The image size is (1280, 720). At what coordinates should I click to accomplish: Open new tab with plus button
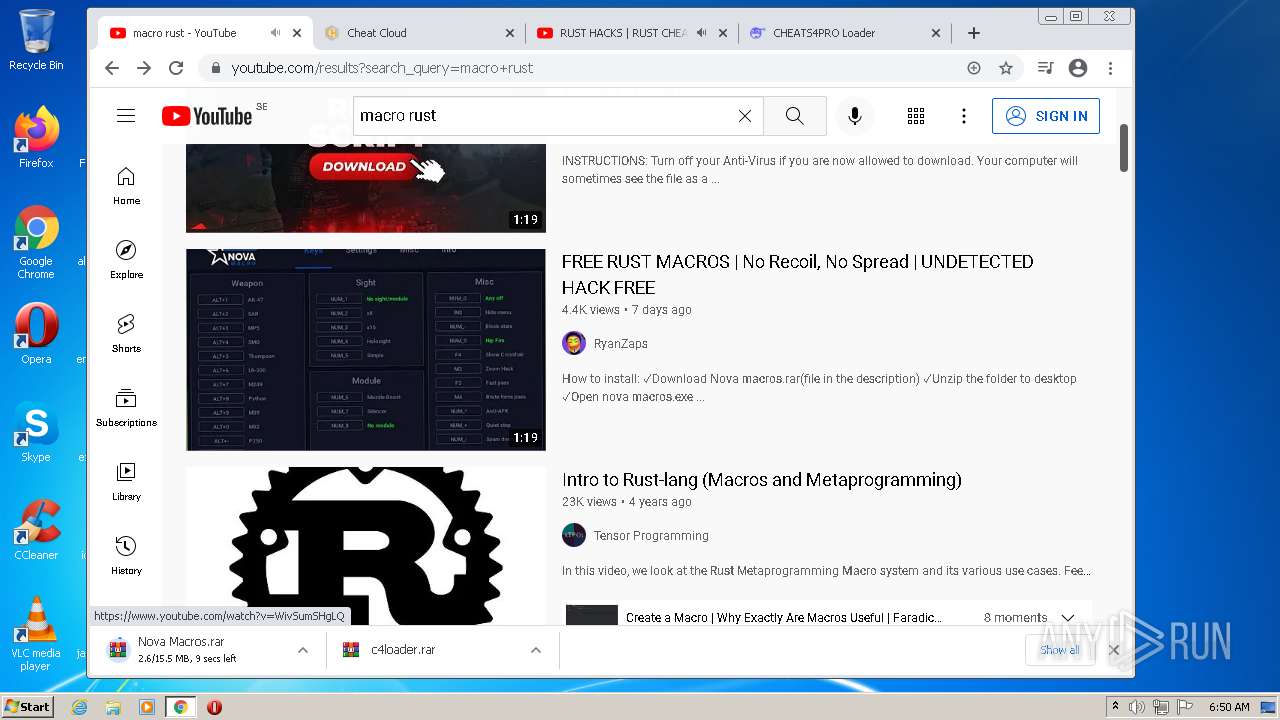[974, 33]
